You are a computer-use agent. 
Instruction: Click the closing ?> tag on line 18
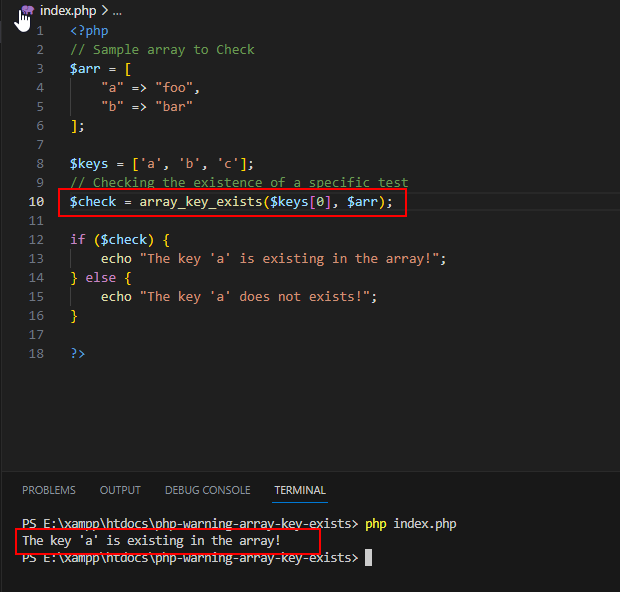[78, 354]
